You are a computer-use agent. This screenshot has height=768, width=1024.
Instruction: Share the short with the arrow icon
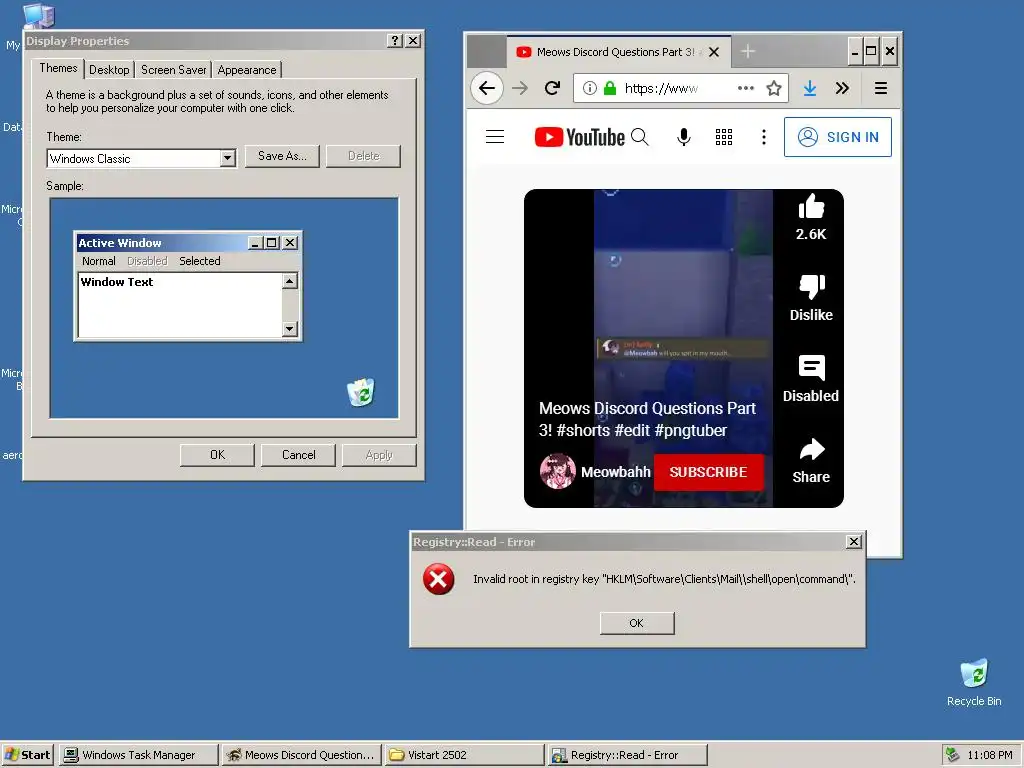pyautogui.click(x=812, y=450)
